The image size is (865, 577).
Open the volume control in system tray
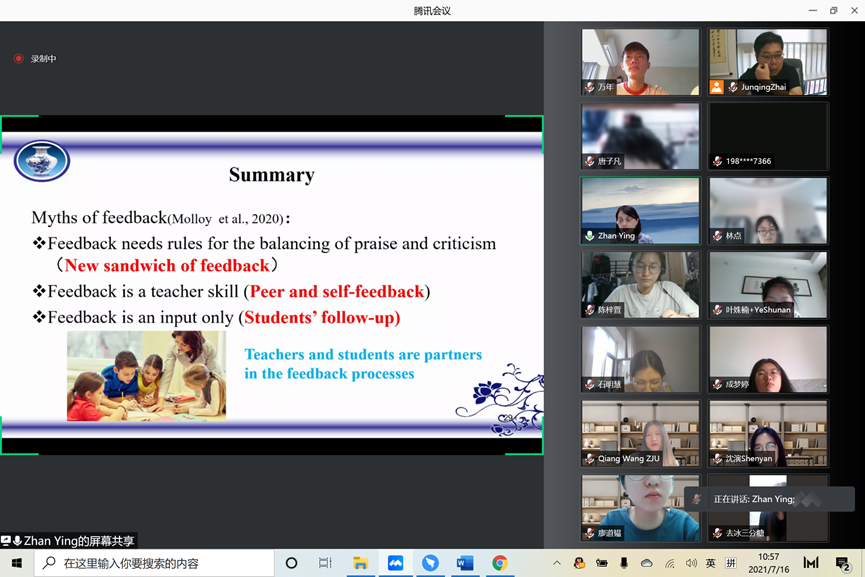[691, 564]
